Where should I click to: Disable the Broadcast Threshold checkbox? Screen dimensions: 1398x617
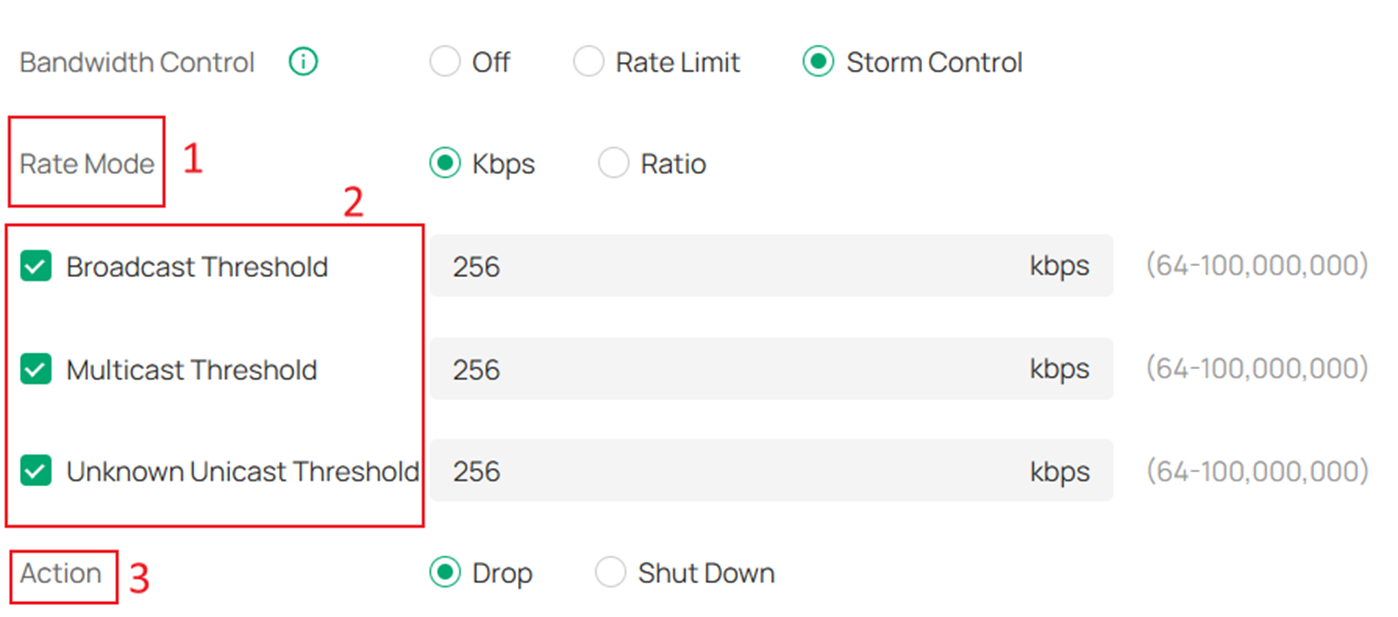pyautogui.click(x=35, y=266)
